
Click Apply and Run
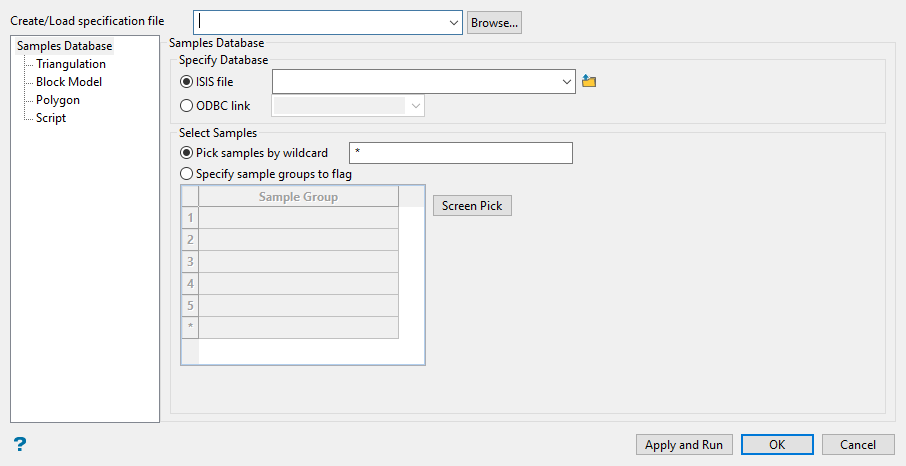684,445
